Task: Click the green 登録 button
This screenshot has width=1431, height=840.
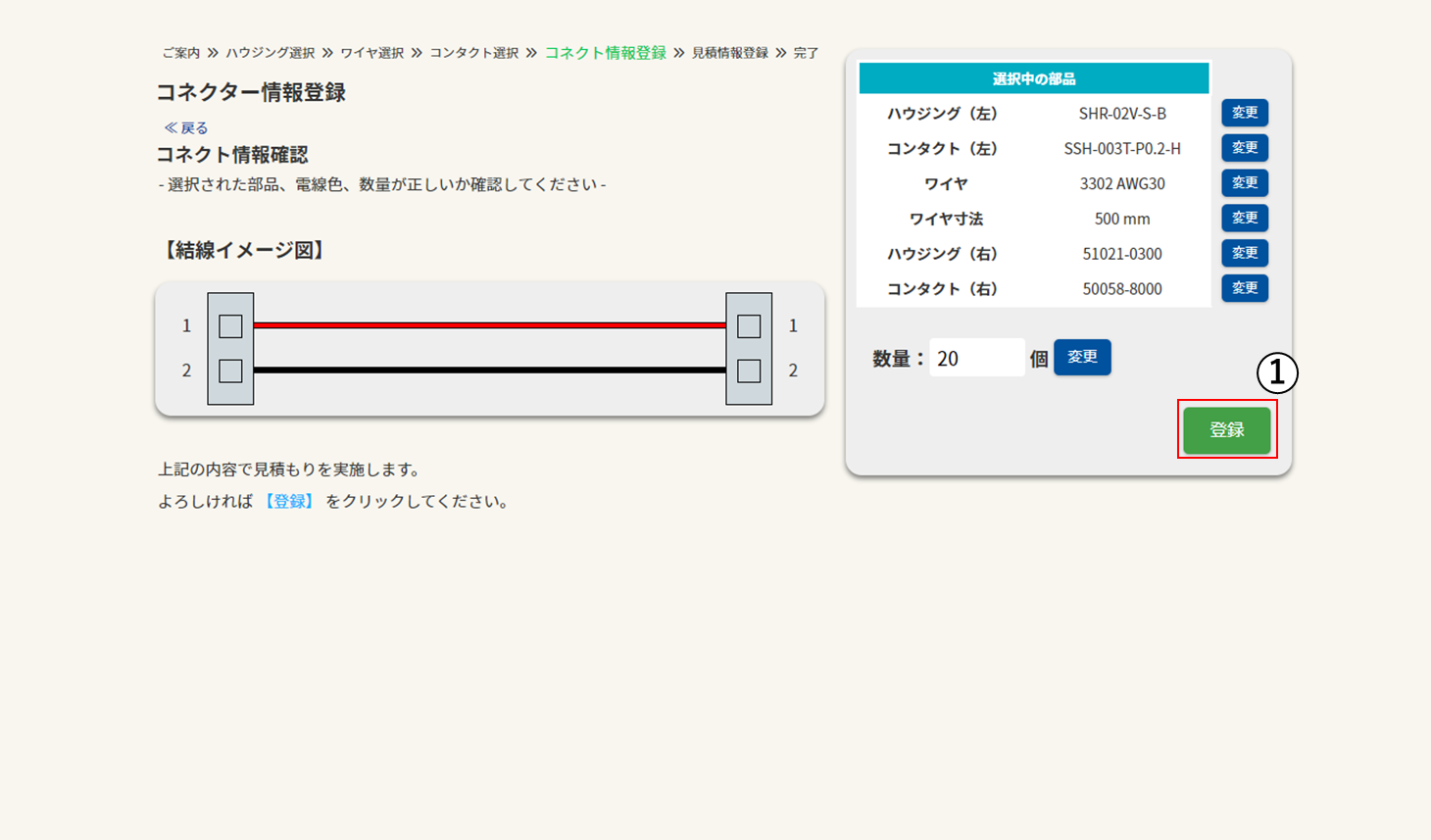Action: pos(1226,429)
